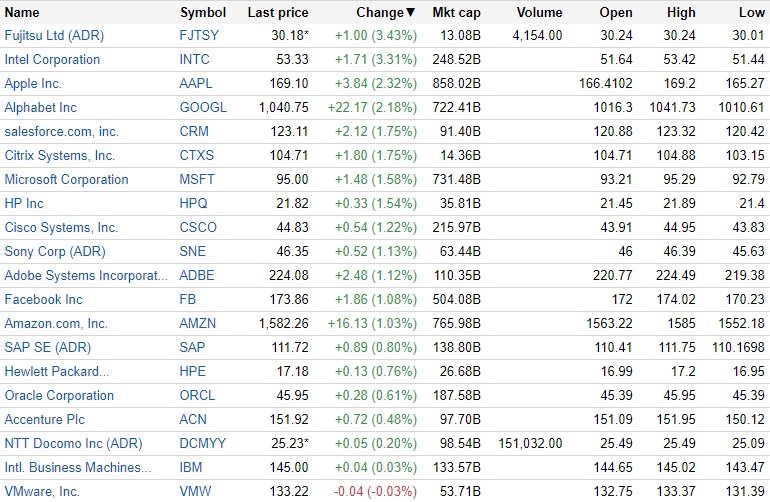
Task: Open the Fujitsu Ltd (ADR) link
Action: [x=54, y=35]
